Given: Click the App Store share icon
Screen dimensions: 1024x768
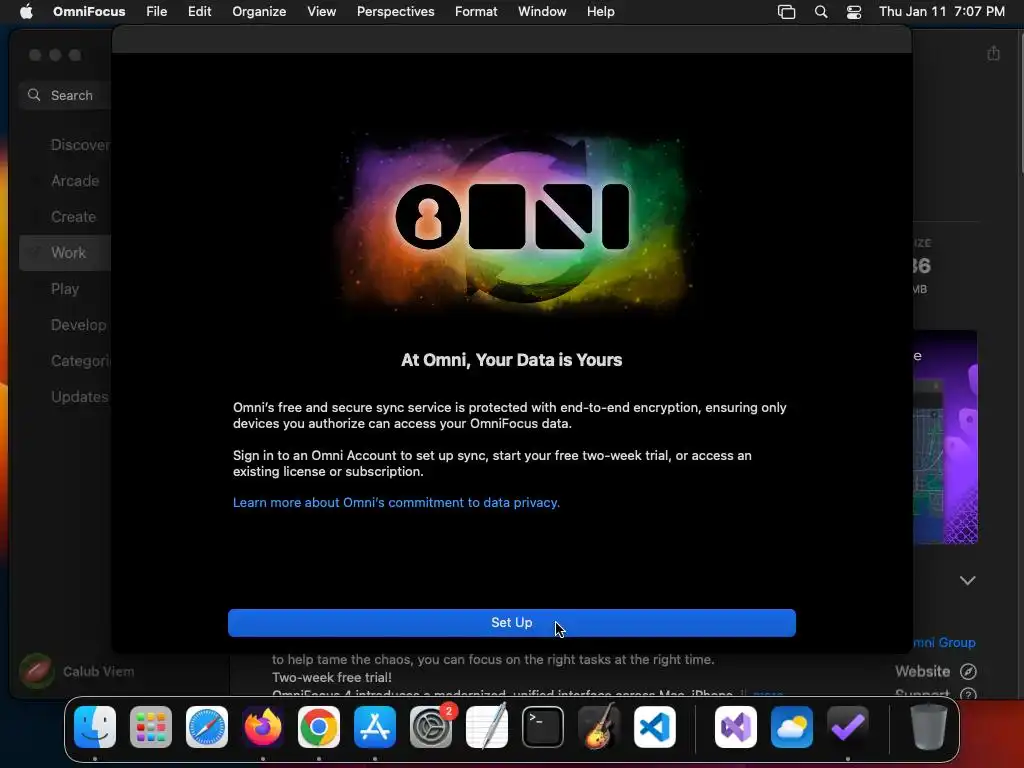Looking at the screenshot, I should click(993, 54).
